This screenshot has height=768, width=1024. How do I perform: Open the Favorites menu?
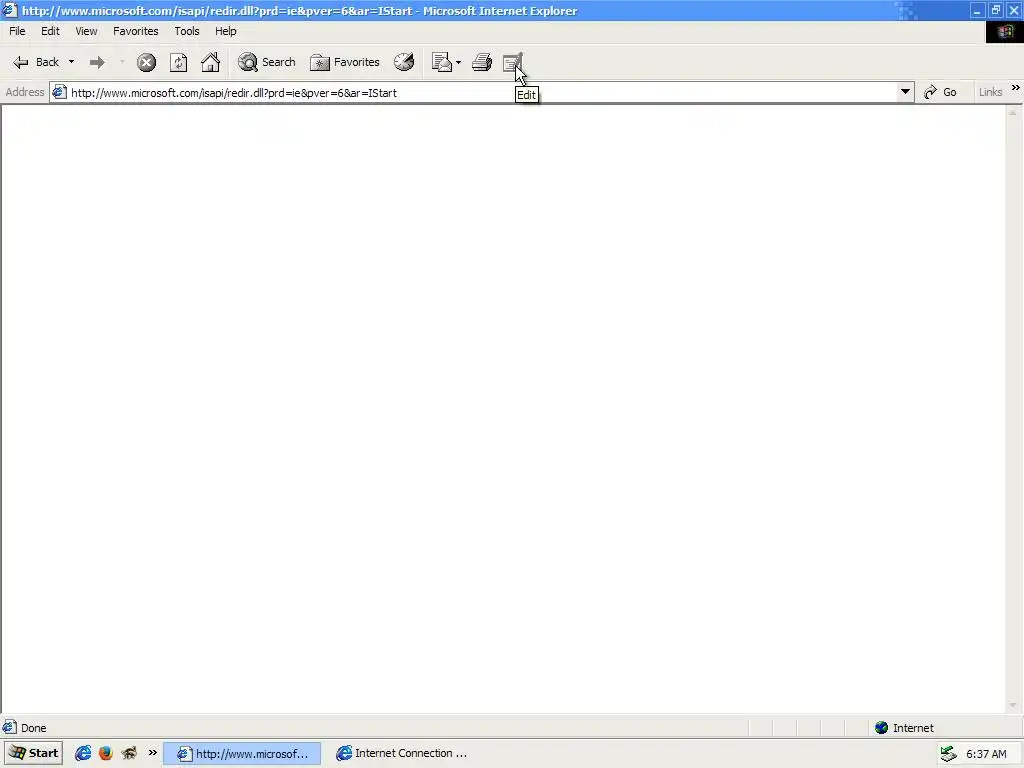click(136, 31)
